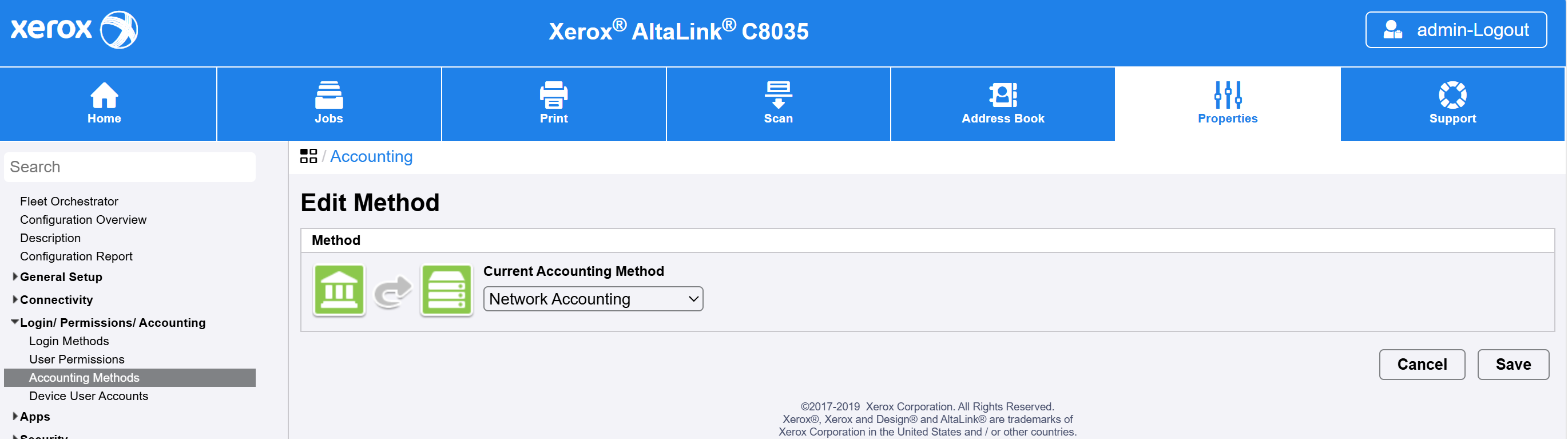Viewport: 1568px width, 439px height.
Task: Open the Current Accounting Method dropdown
Action: (593, 299)
